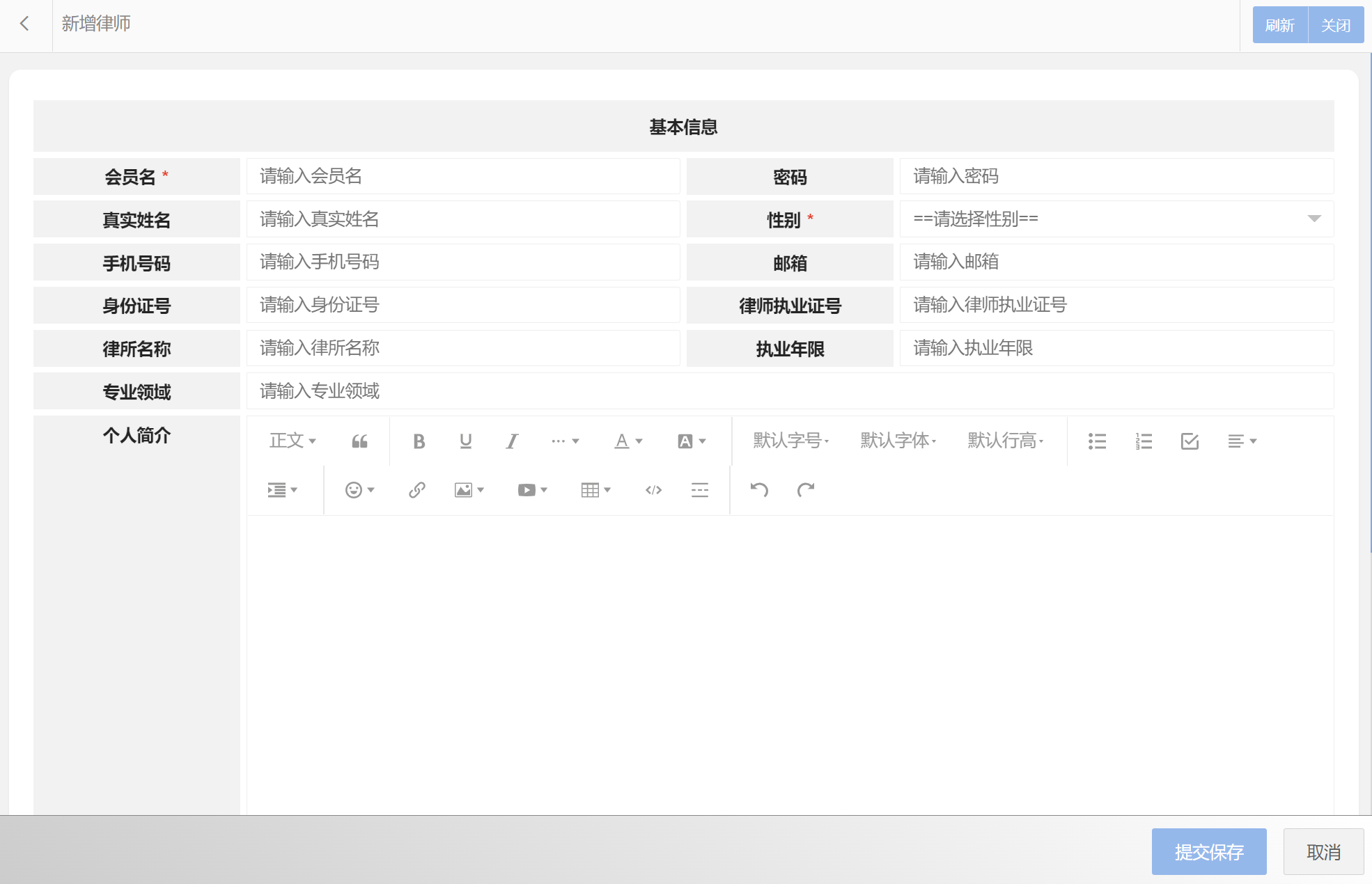Insert a todo checkbox list
This screenshot has width=1372, height=884.
(x=1190, y=441)
